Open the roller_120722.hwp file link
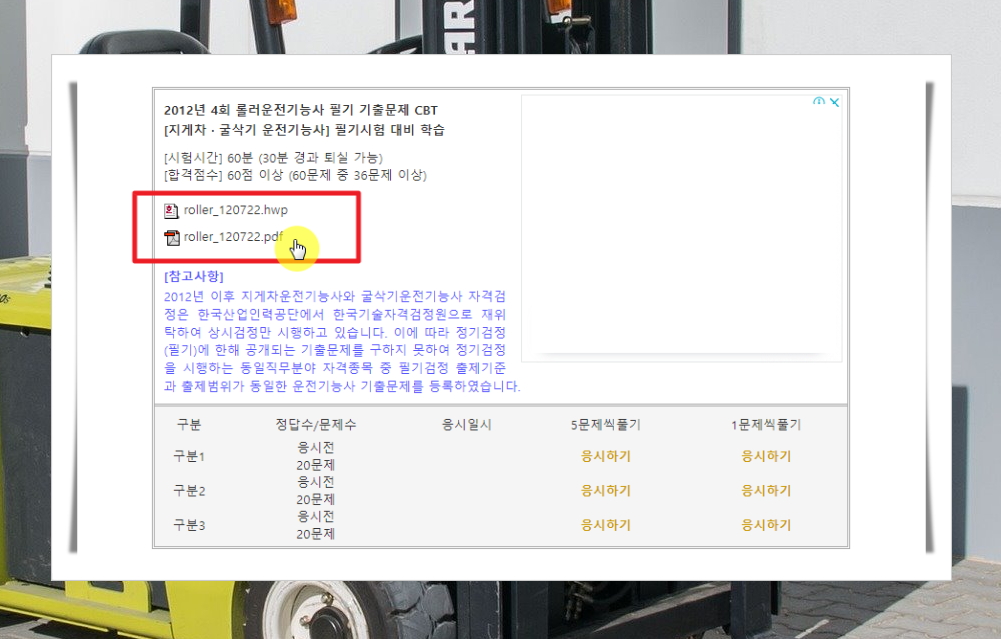 tap(236, 210)
